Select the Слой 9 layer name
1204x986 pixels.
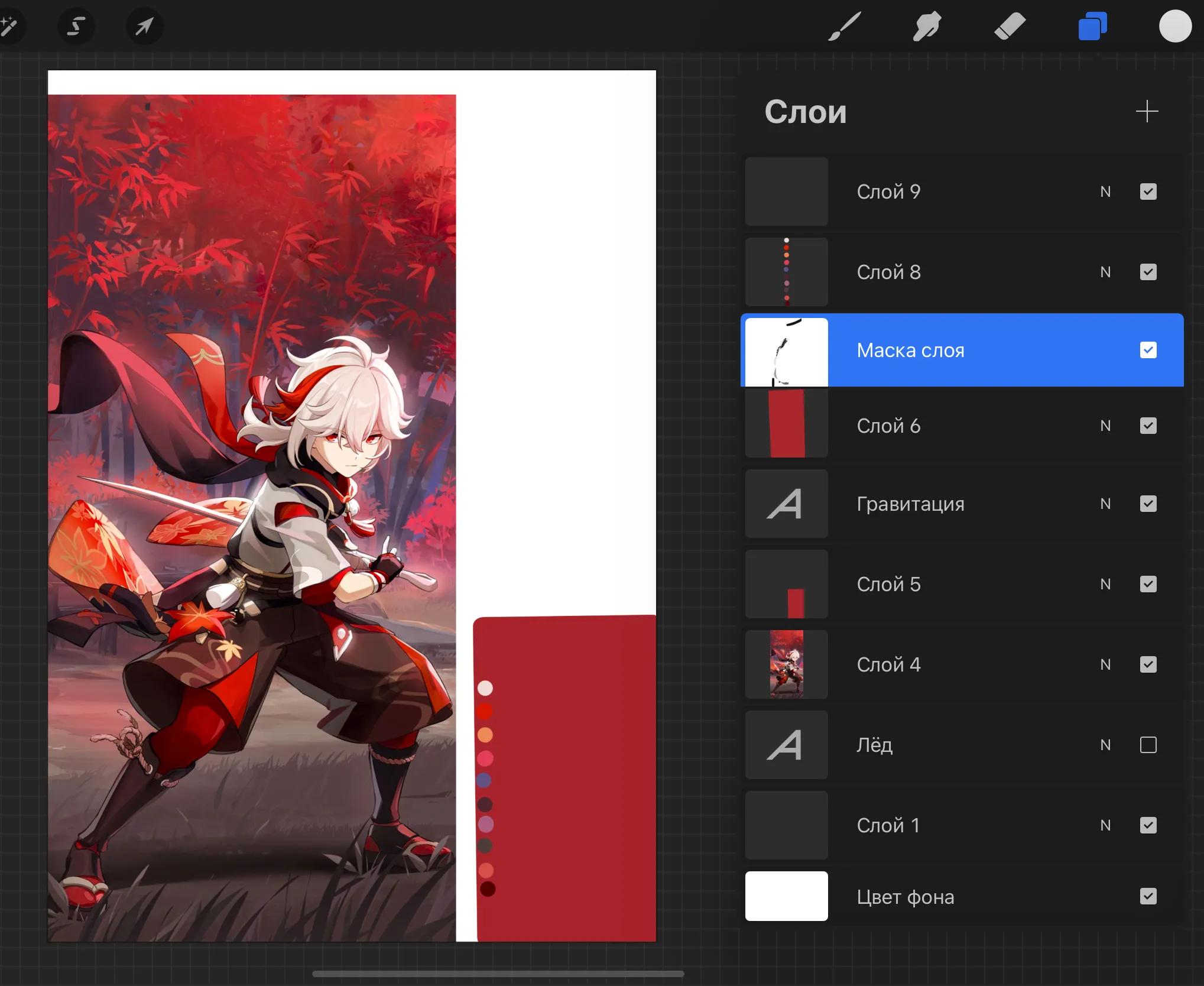pyautogui.click(x=888, y=192)
